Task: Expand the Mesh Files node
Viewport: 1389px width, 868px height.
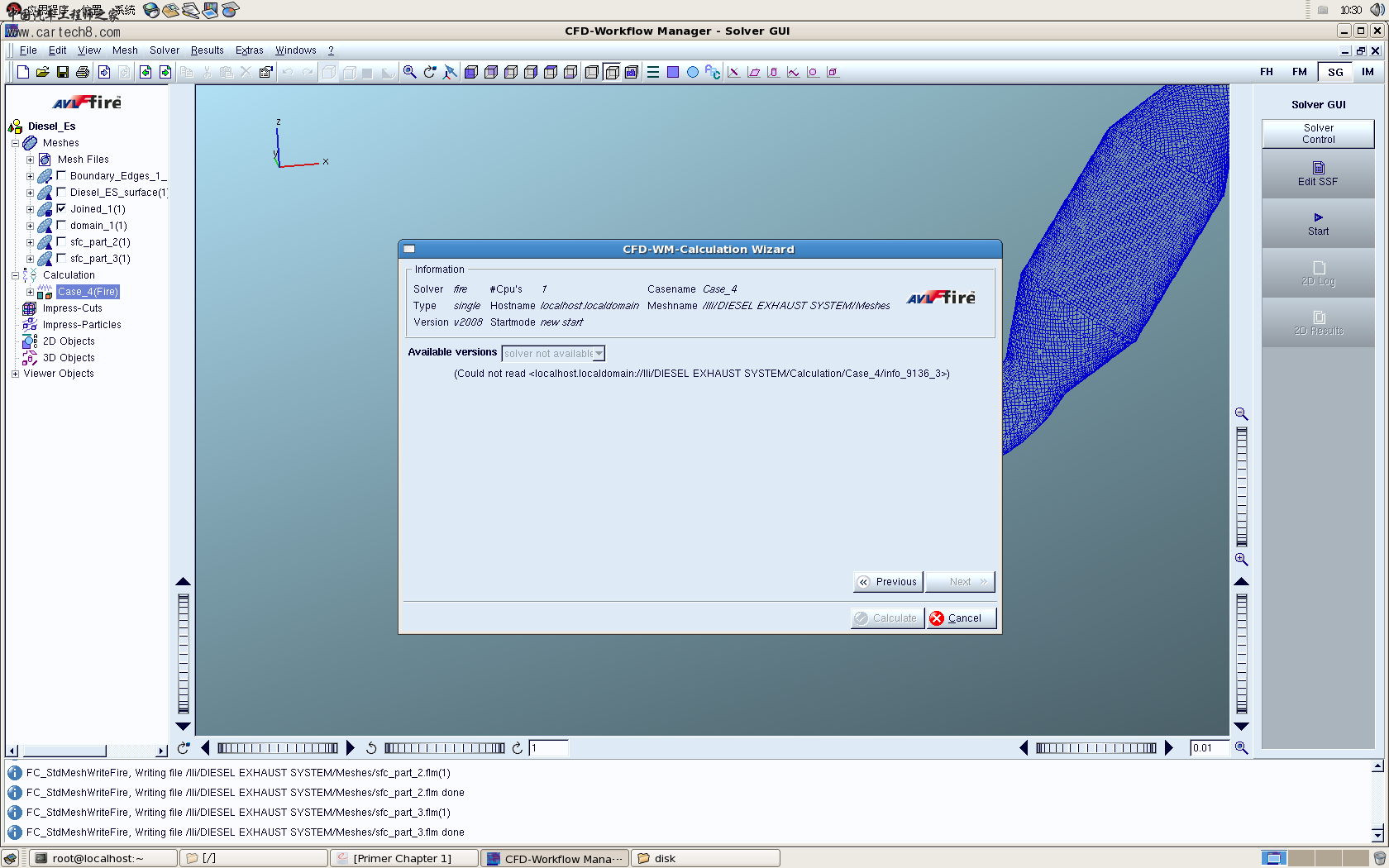Action: [30, 160]
